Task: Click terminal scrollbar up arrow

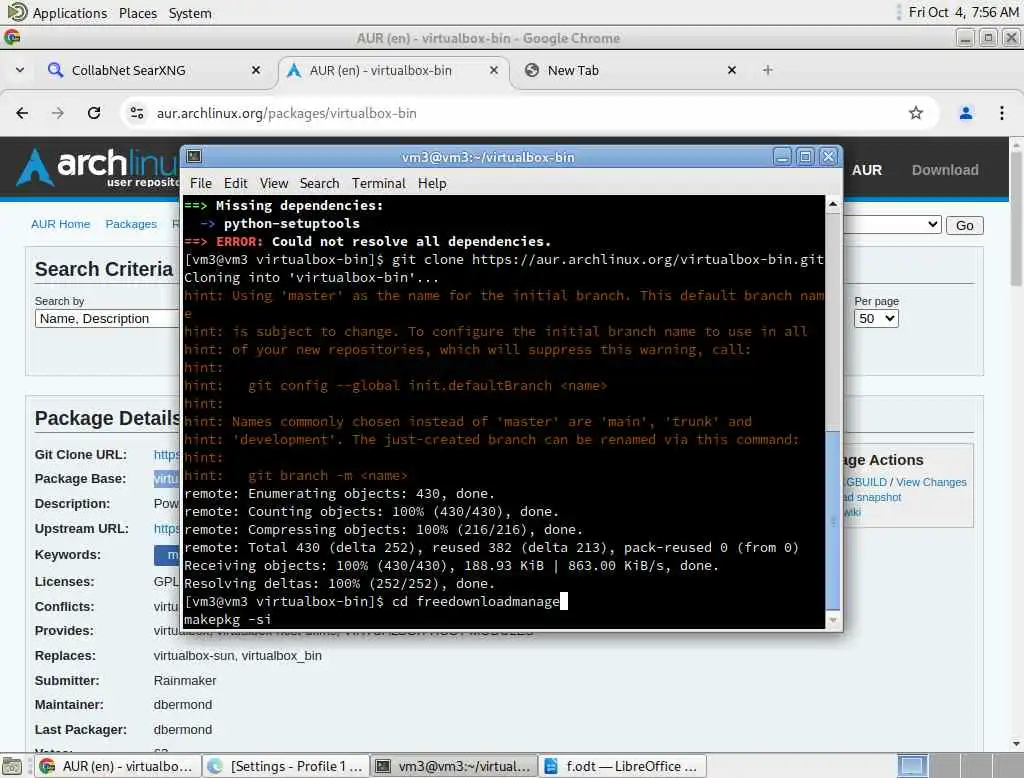Action: coord(833,204)
